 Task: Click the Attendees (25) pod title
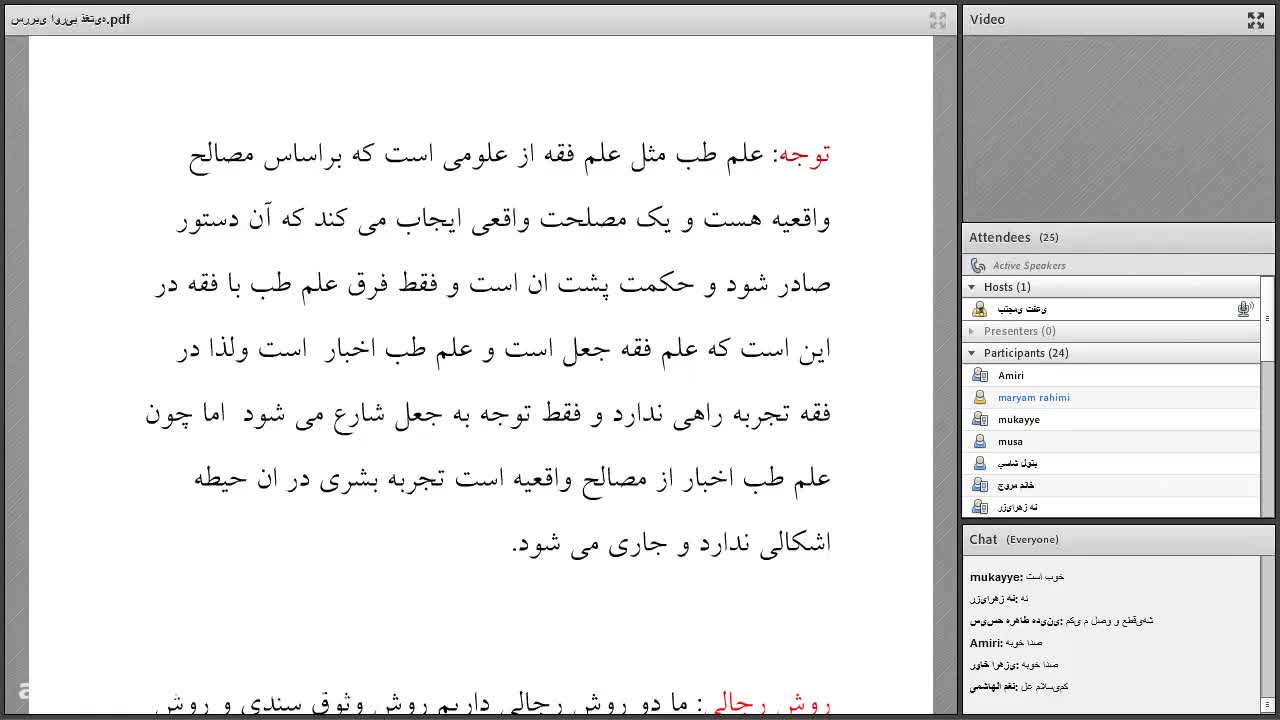click(1013, 237)
